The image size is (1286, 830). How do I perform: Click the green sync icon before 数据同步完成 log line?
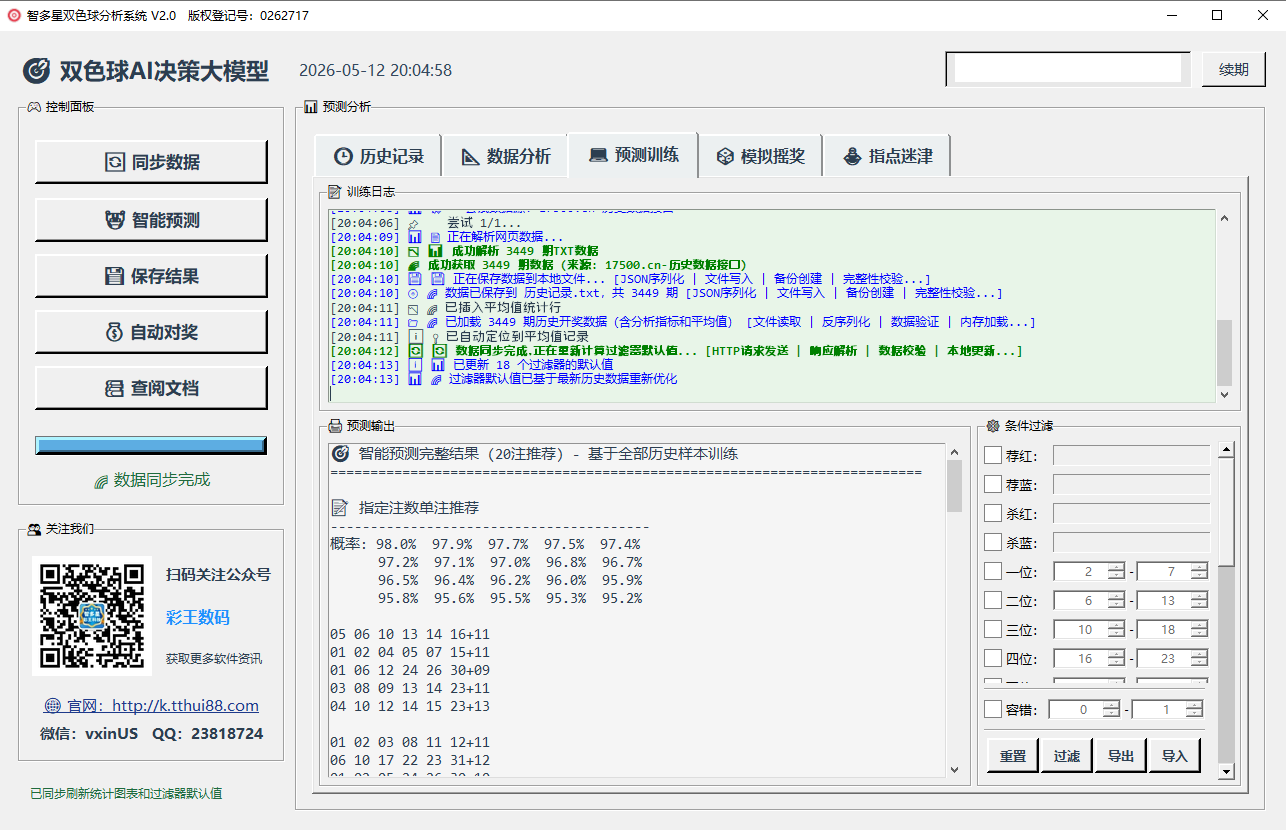[x=439, y=351]
